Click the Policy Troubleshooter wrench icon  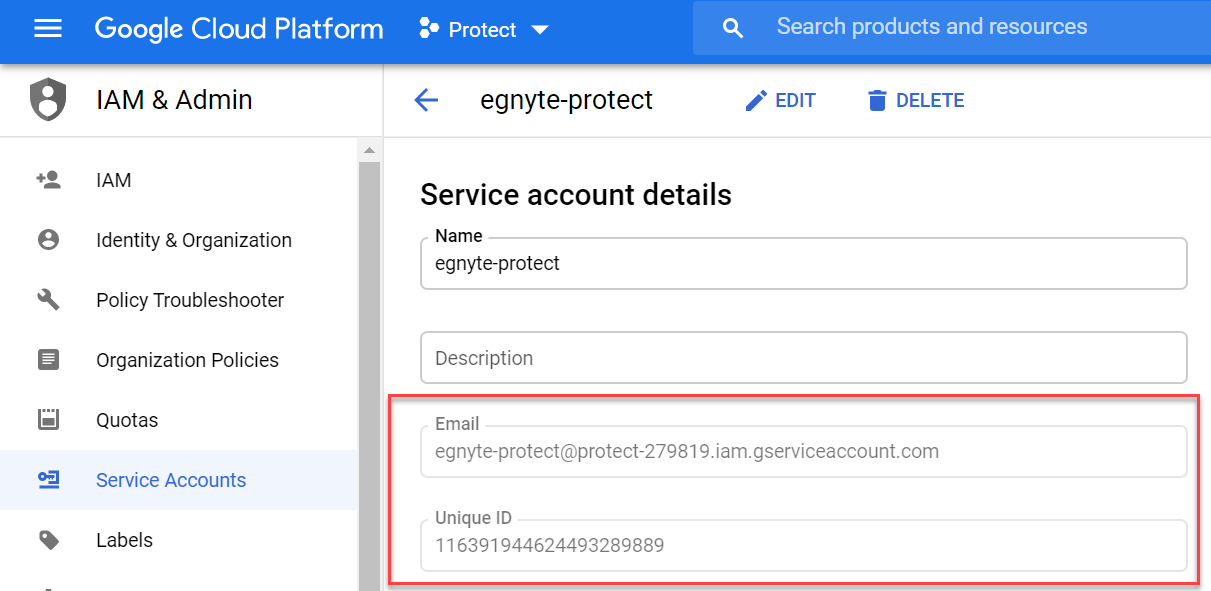[x=48, y=300]
